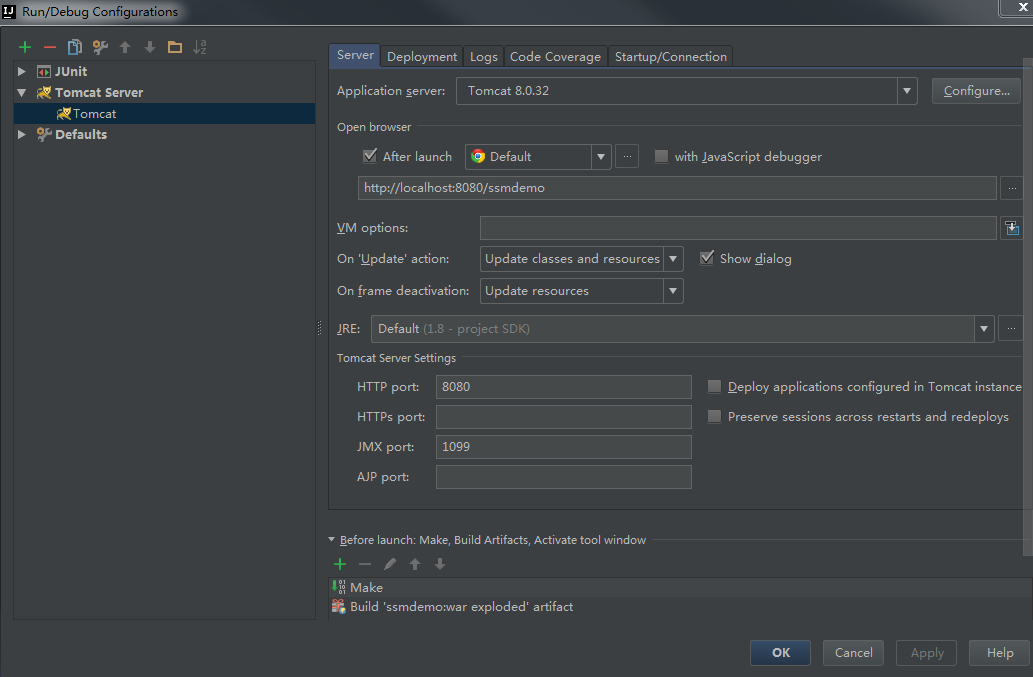The height and width of the screenshot is (677, 1033).
Task: Click the HTTPs port field
Action: point(563,417)
